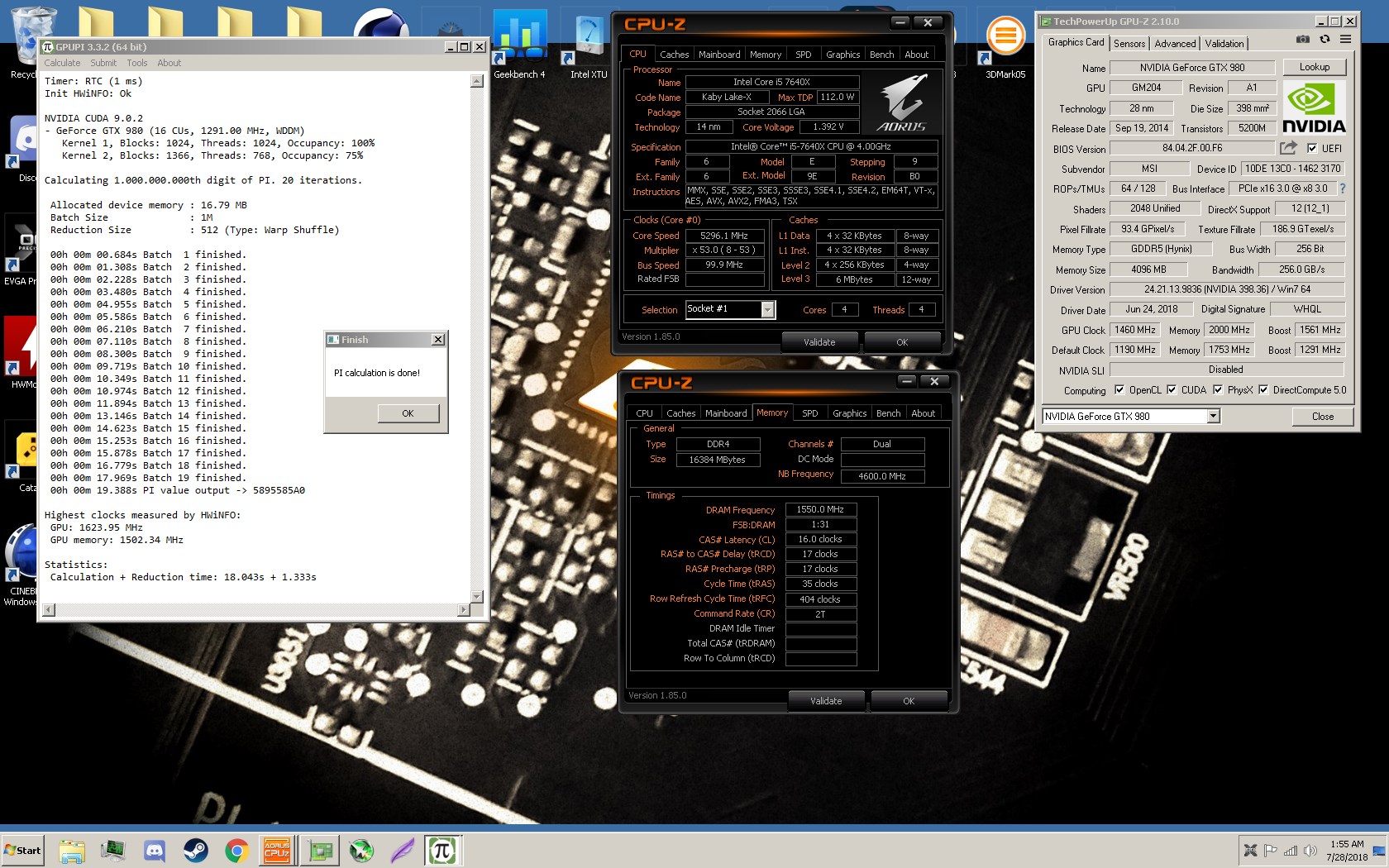Click the GPU Name field NVIDIA GeForce GTX 980
Screen dimensions: 1389x868
[1192, 68]
